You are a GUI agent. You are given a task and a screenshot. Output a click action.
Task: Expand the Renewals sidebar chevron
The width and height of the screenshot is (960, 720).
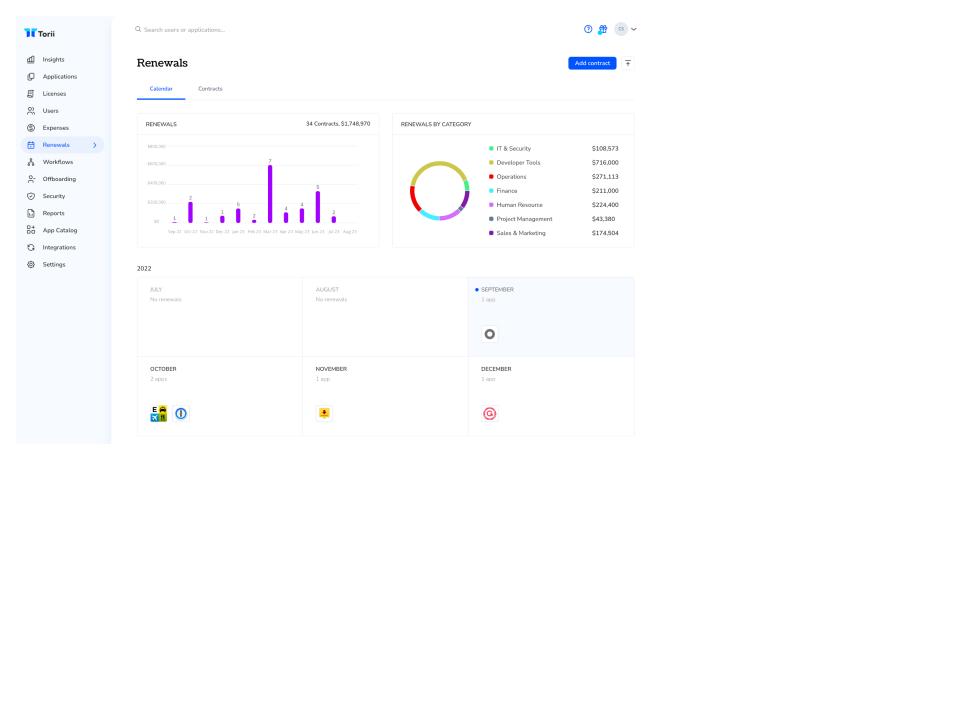[x=95, y=145]
